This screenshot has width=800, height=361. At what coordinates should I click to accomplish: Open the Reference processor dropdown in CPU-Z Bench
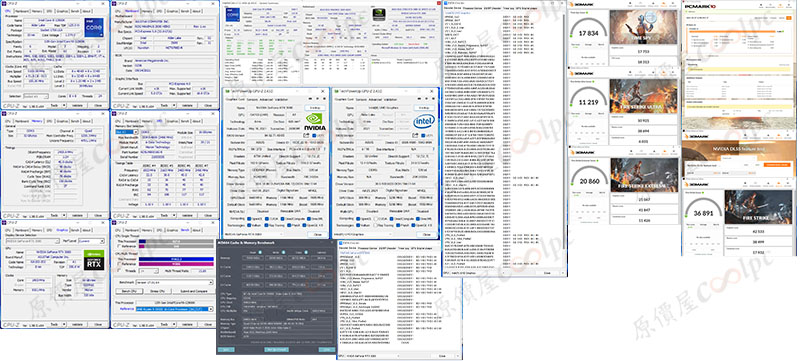click(x=174, y=310)
